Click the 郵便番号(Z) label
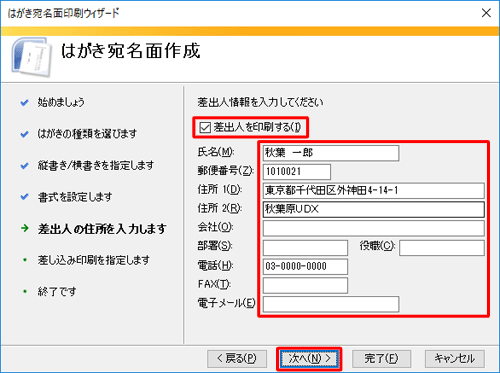Image resolution: width=500 pixels, height=373 pixels. [x=226, y=171]
